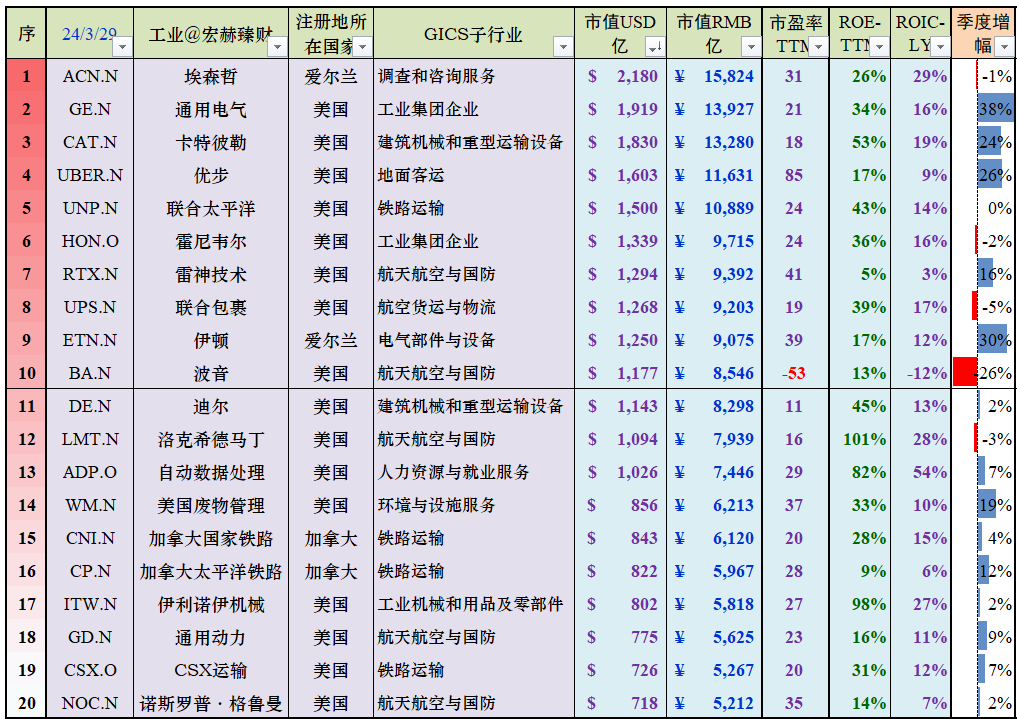Select ticker cell ETN.N
1017x719 pixels.
coord(90,340)
